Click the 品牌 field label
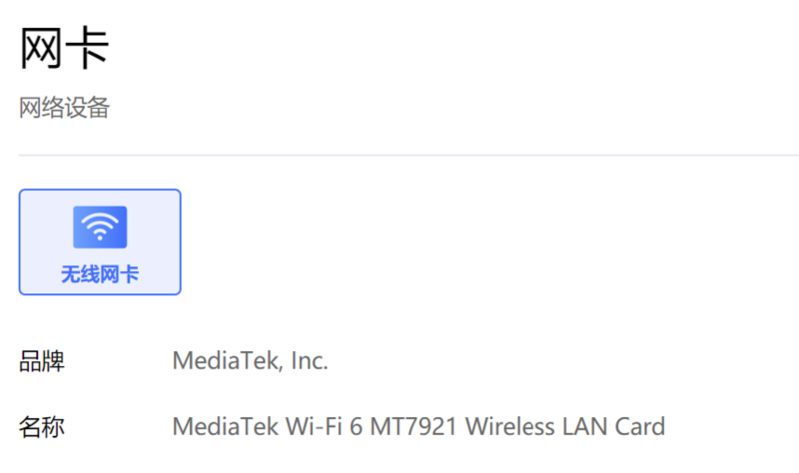Image resolution: width=799 pixels, height=473 pixels. [42, 361]
